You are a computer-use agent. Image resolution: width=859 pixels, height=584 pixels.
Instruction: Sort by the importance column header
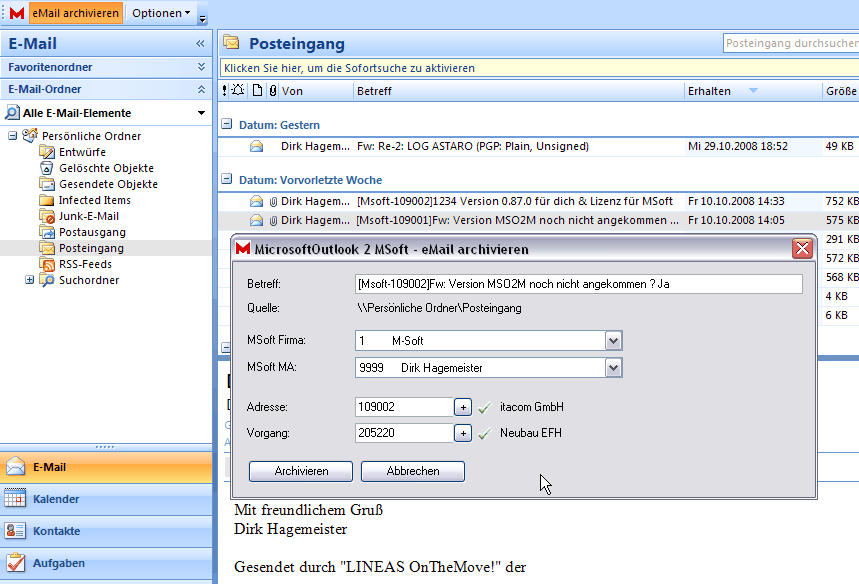pyautogui.click(x=225, y=91)
